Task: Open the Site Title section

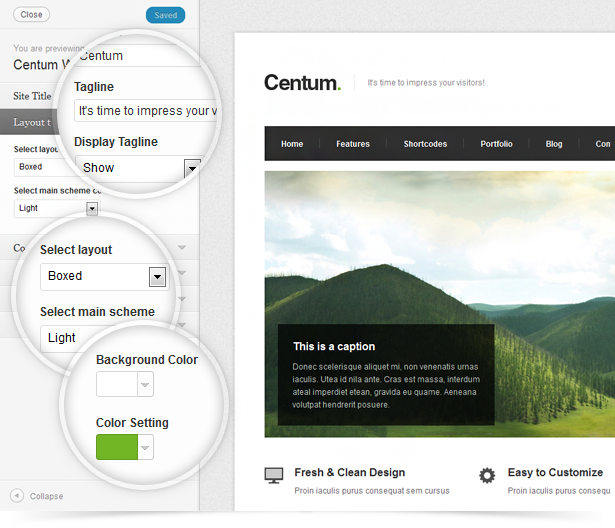Action: point(32,96)
